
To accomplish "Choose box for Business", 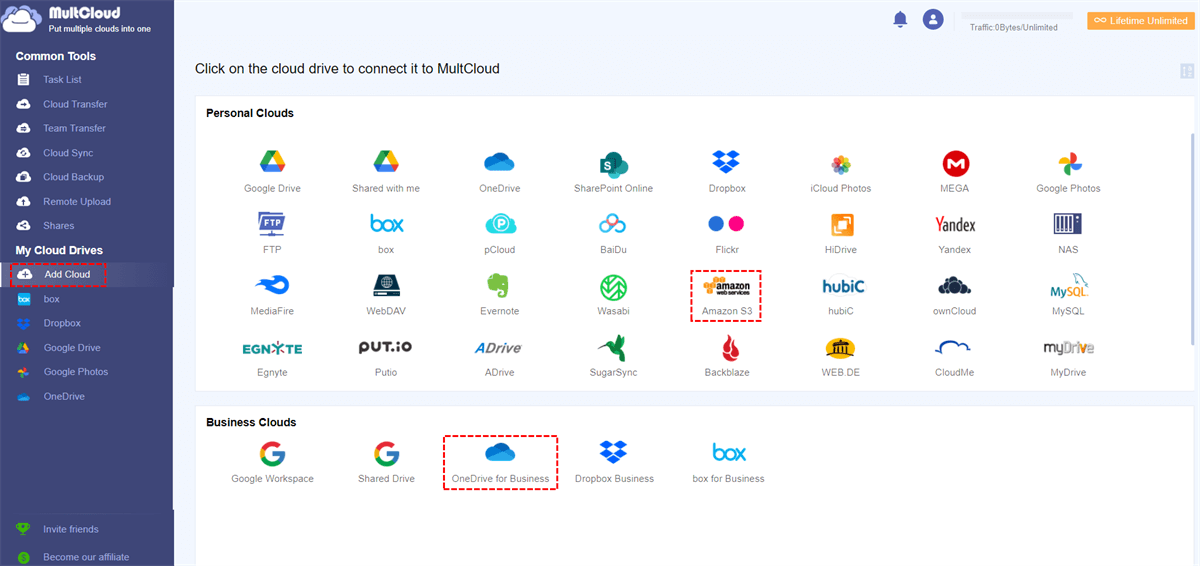I will [728, 462].
